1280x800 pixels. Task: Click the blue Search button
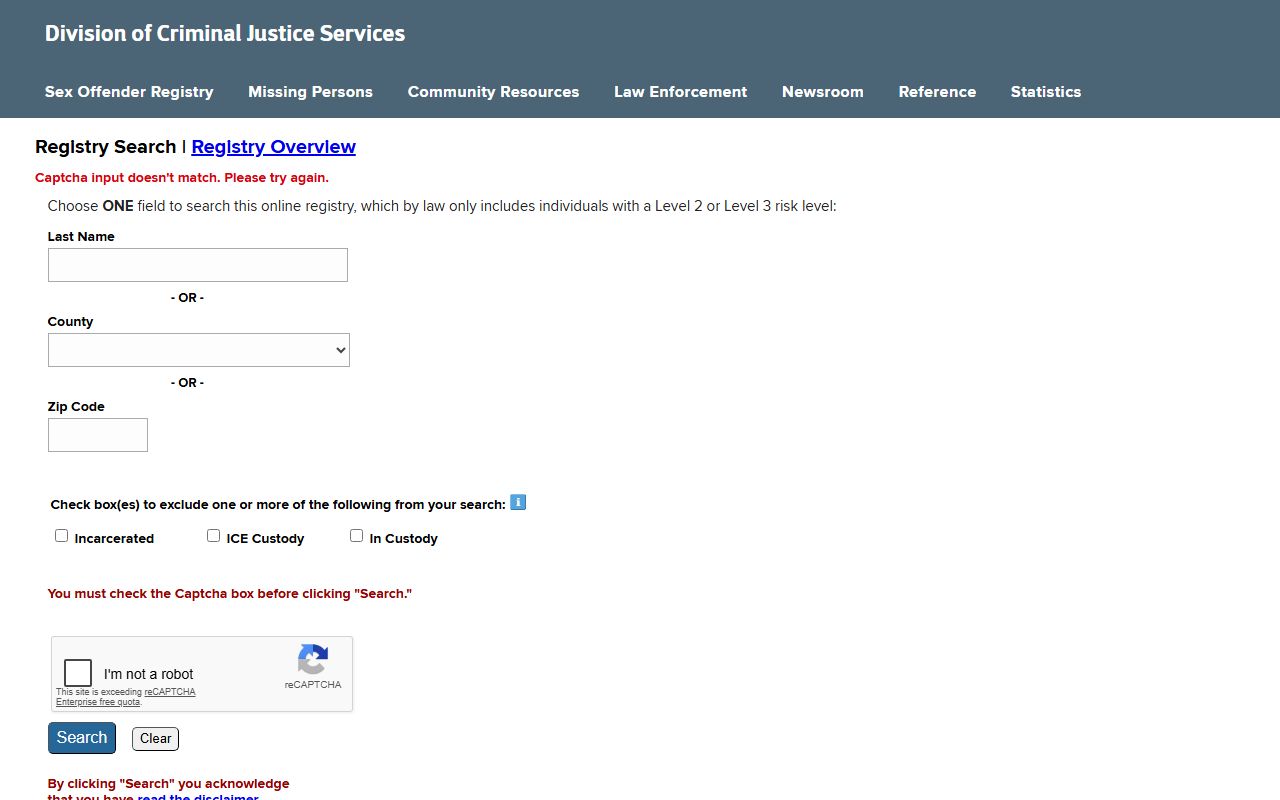pos(82,738)
